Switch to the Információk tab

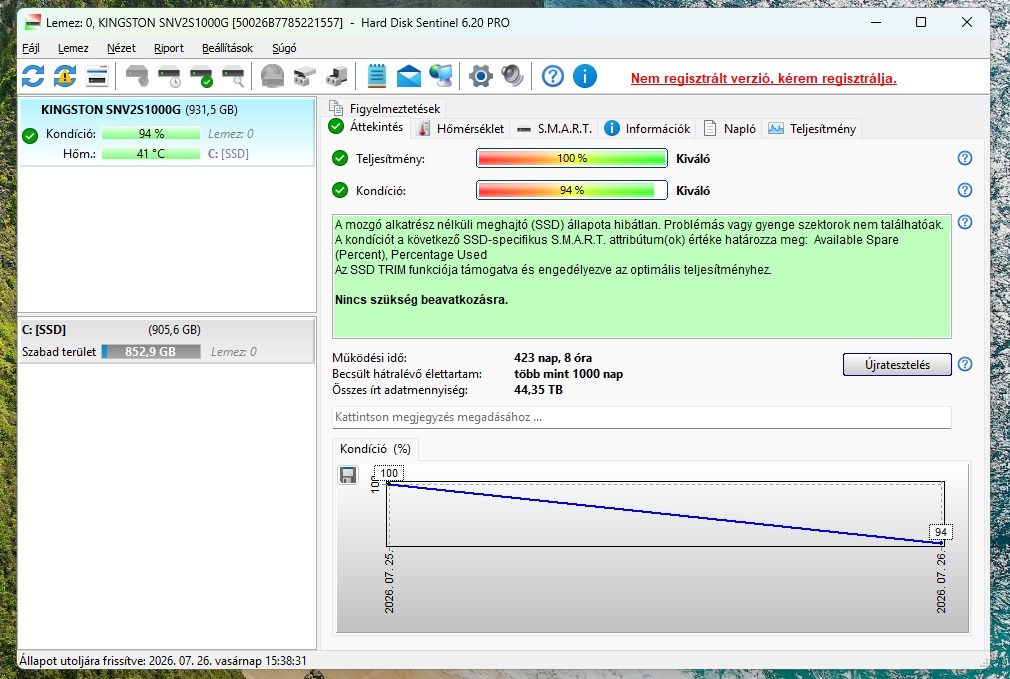647,129
